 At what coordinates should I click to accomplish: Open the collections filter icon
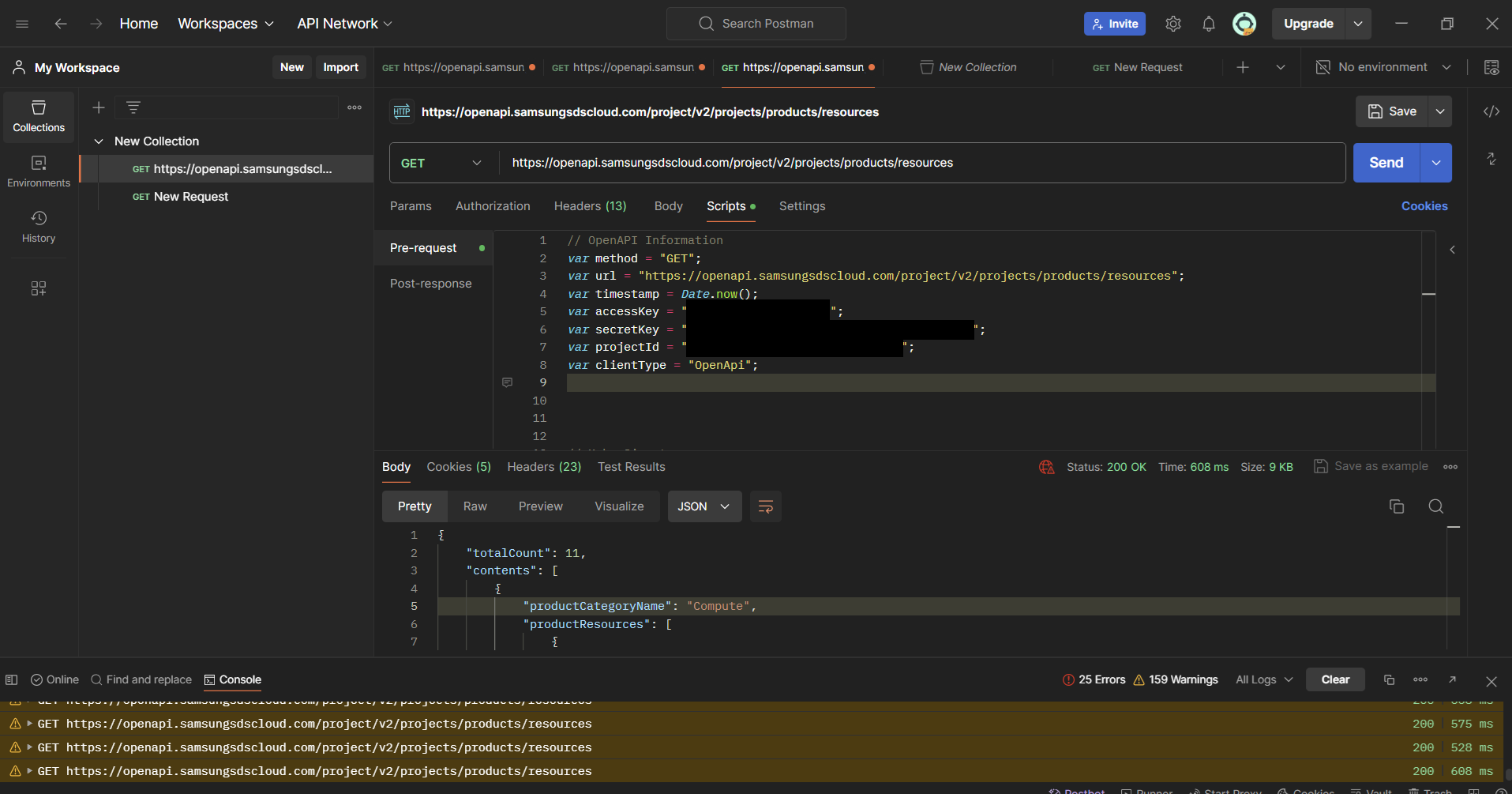point(133,107)
